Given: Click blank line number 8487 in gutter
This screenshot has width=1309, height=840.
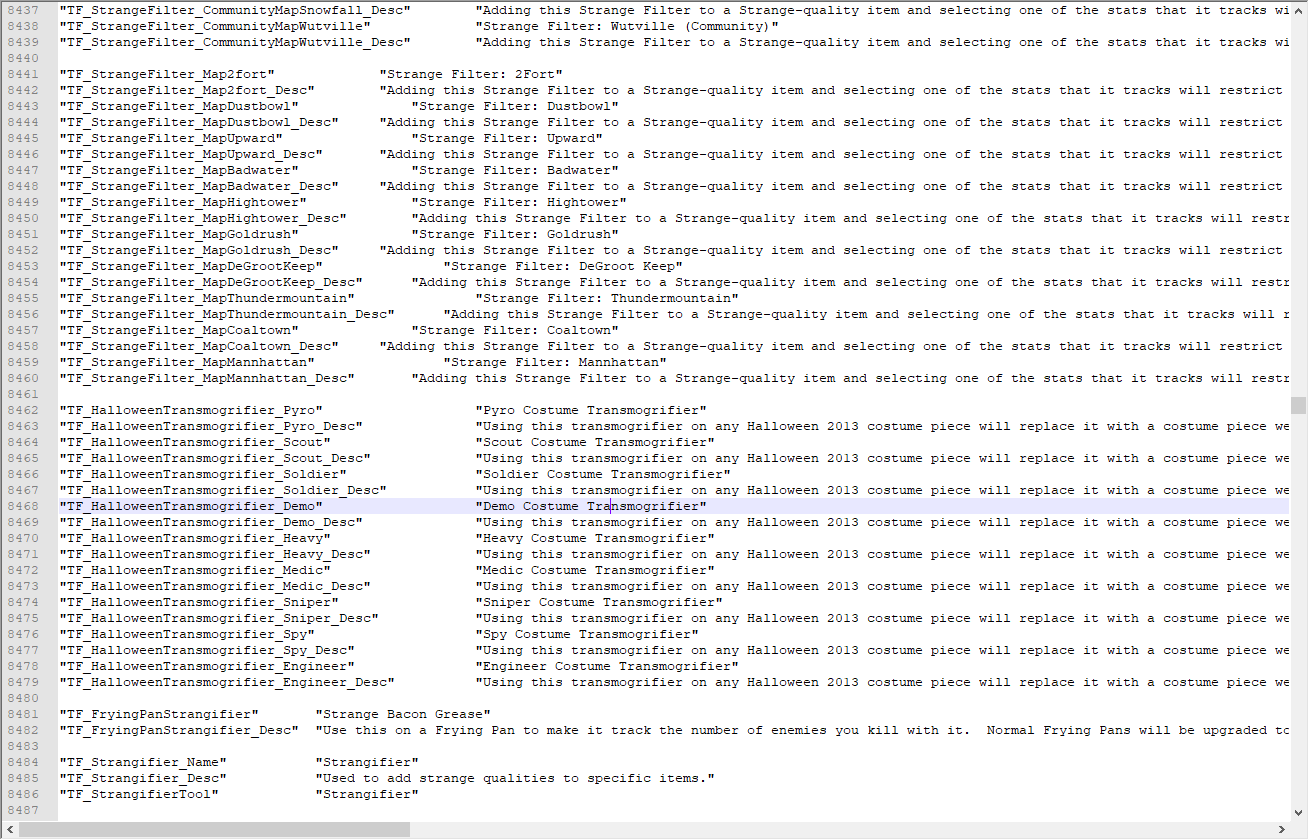Looking at the screenshot, I should click(x=23, y=810).
